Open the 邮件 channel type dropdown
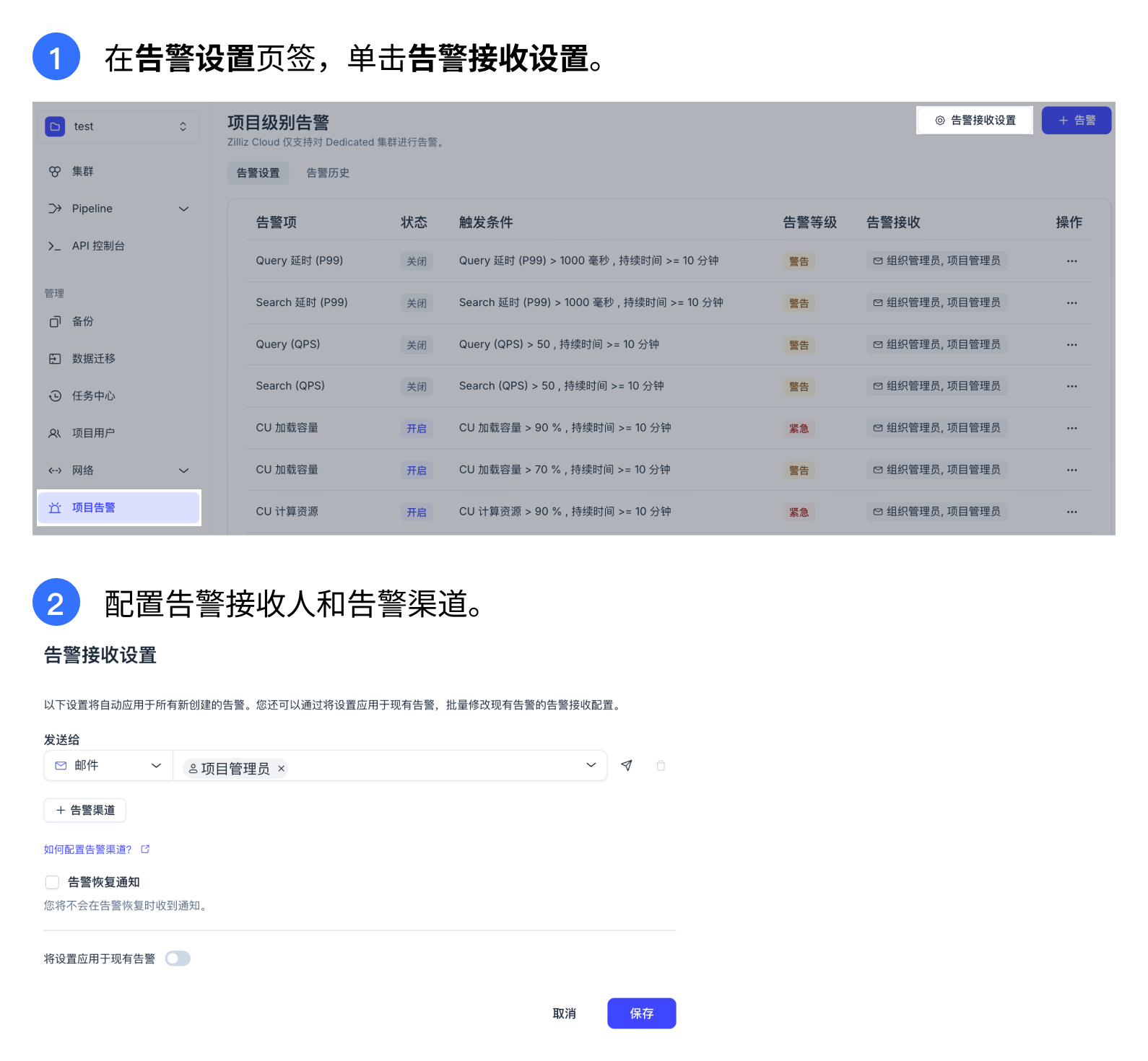This screenshot has height=1061, width=1148. 108,766
